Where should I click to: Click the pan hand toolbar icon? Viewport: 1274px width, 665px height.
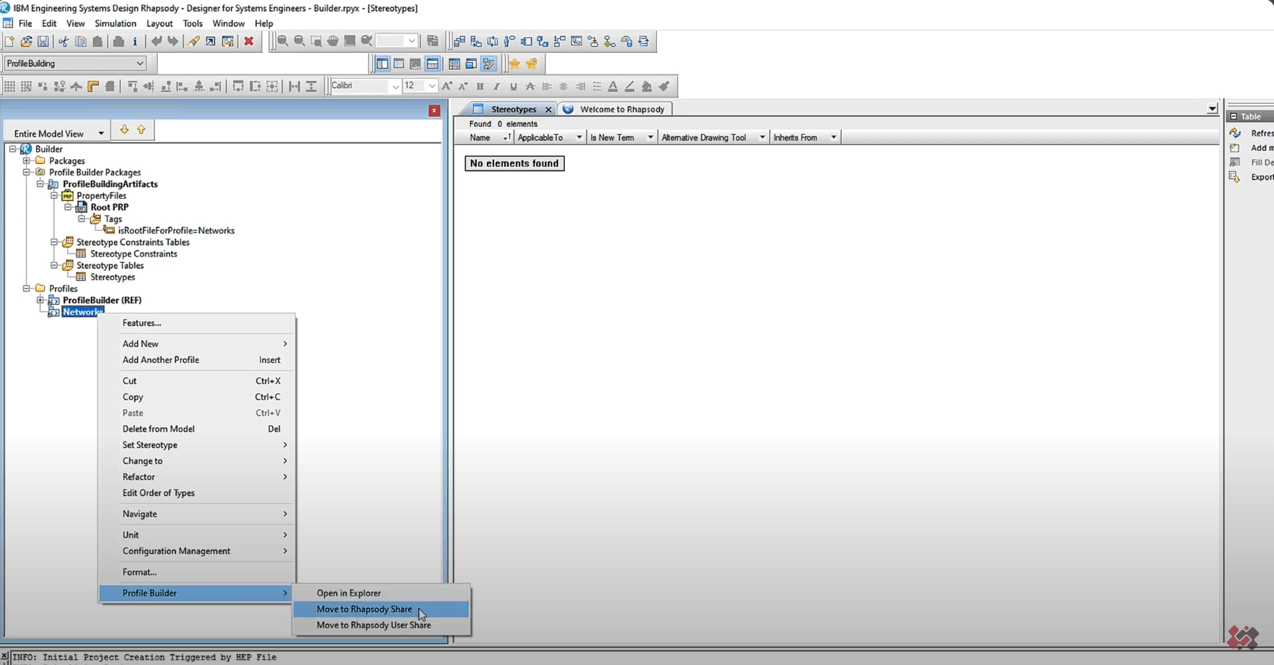[x=333, y=41]
